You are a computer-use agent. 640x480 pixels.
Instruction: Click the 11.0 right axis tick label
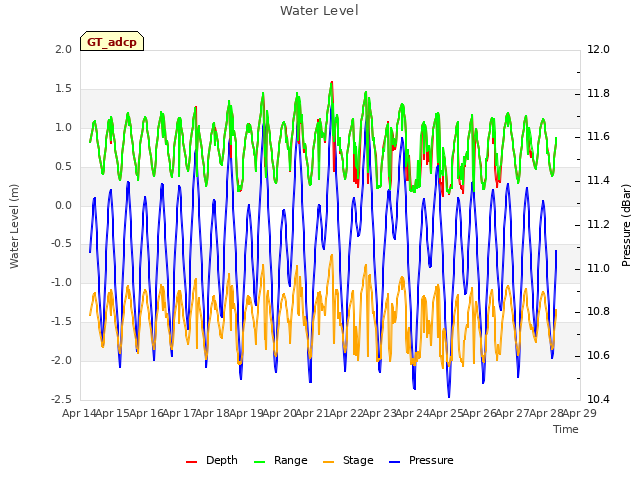pyautogui.click(x=598, y=268)
